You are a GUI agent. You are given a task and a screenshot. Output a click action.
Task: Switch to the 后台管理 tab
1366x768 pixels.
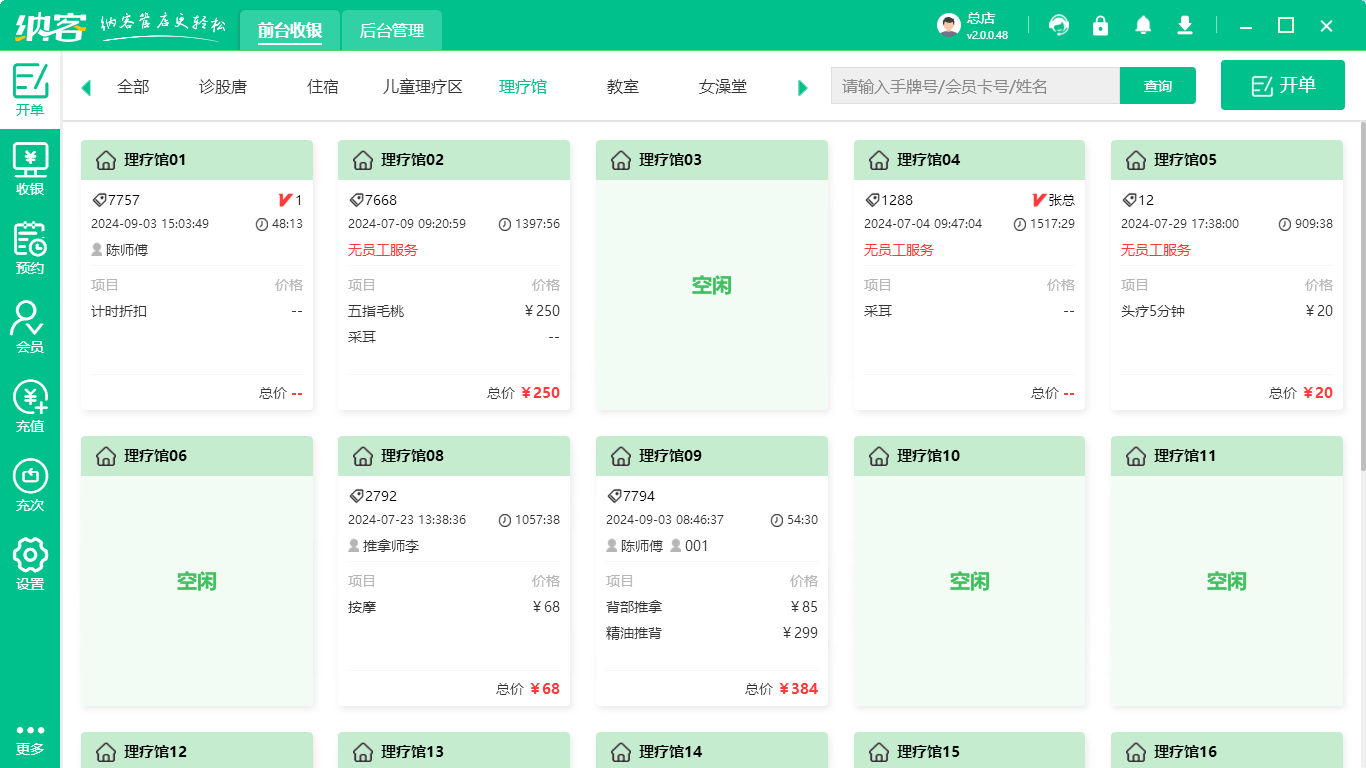click(x=391, y=30)
